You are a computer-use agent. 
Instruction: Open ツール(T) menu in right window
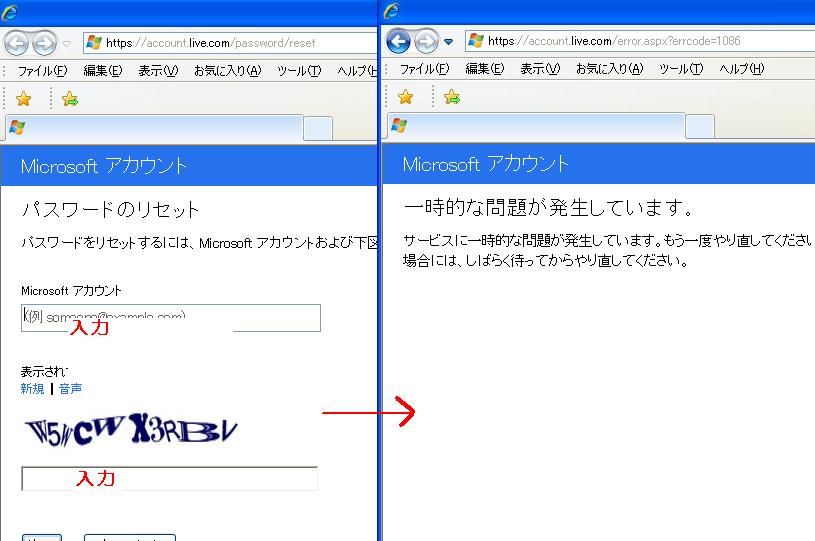(x=681, y=69)
